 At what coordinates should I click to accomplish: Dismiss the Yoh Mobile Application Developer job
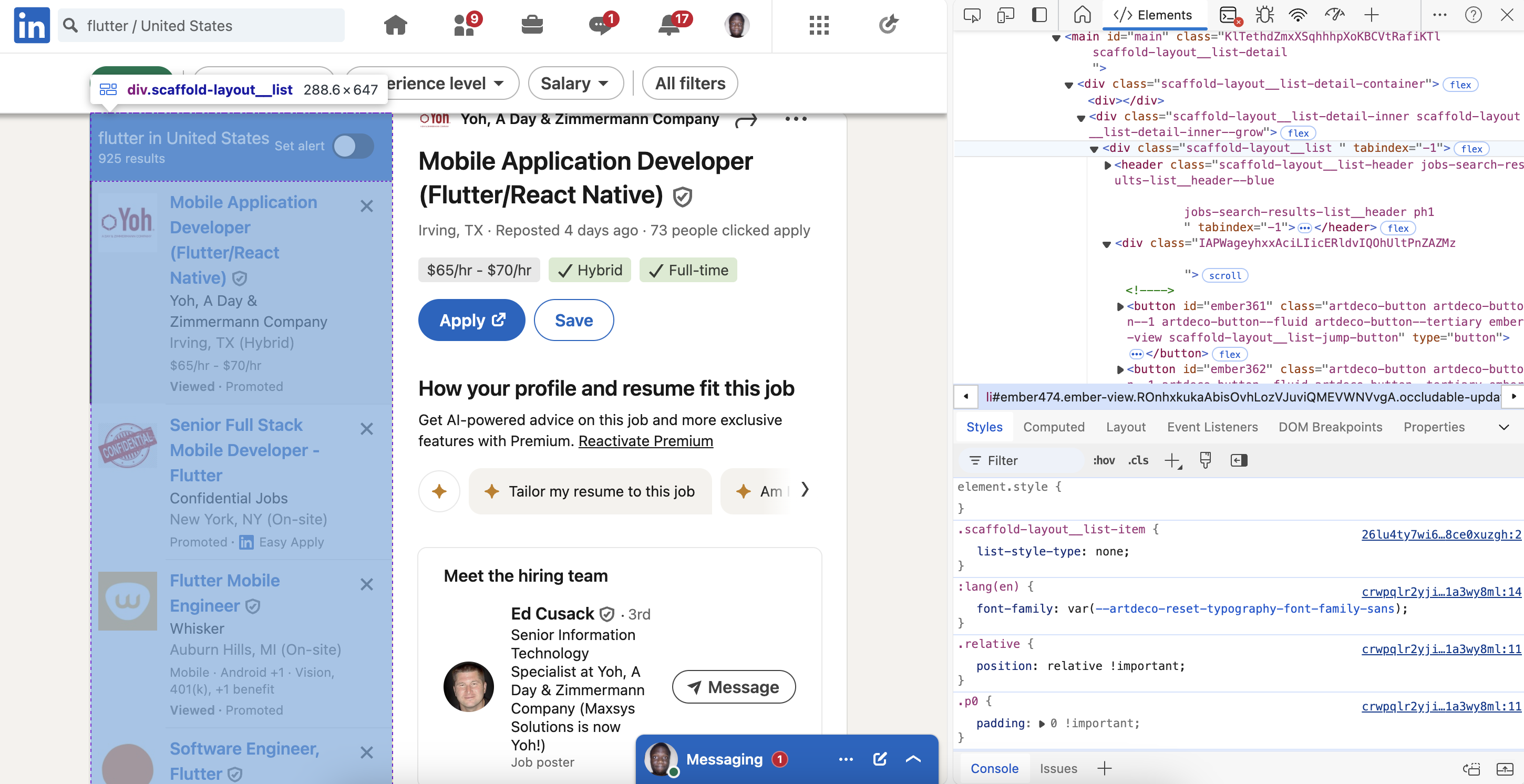[x=367, y=206]
